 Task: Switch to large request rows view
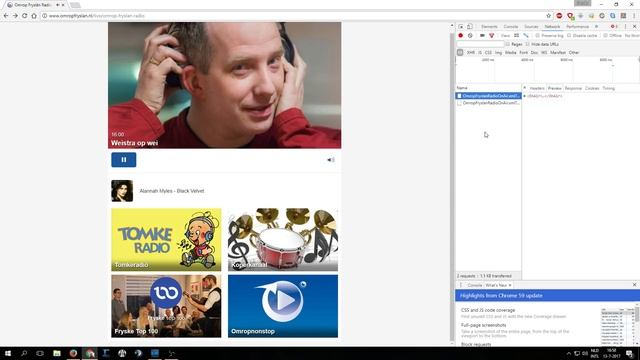(x=517, y=36)
